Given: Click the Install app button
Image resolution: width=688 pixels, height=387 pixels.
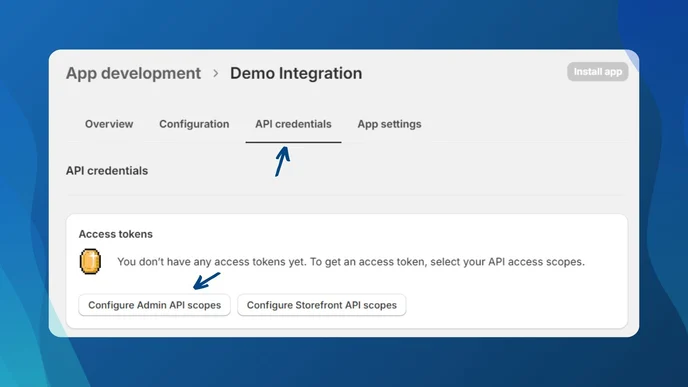Looking at the screenshot, I should pyautogui.click(x=598, y=72).
